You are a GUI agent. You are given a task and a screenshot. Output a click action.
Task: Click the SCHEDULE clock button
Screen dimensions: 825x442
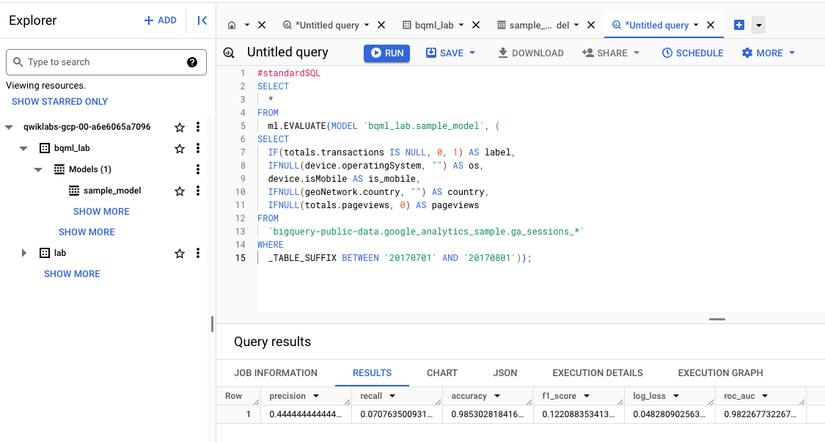click(x=692, y=53)
